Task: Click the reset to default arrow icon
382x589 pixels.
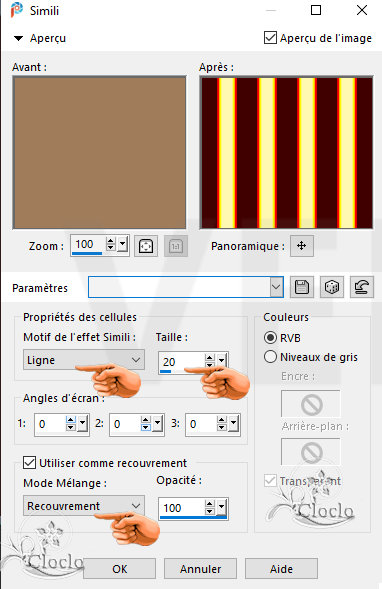Action: pyautogui.click(x=361, y=287)
